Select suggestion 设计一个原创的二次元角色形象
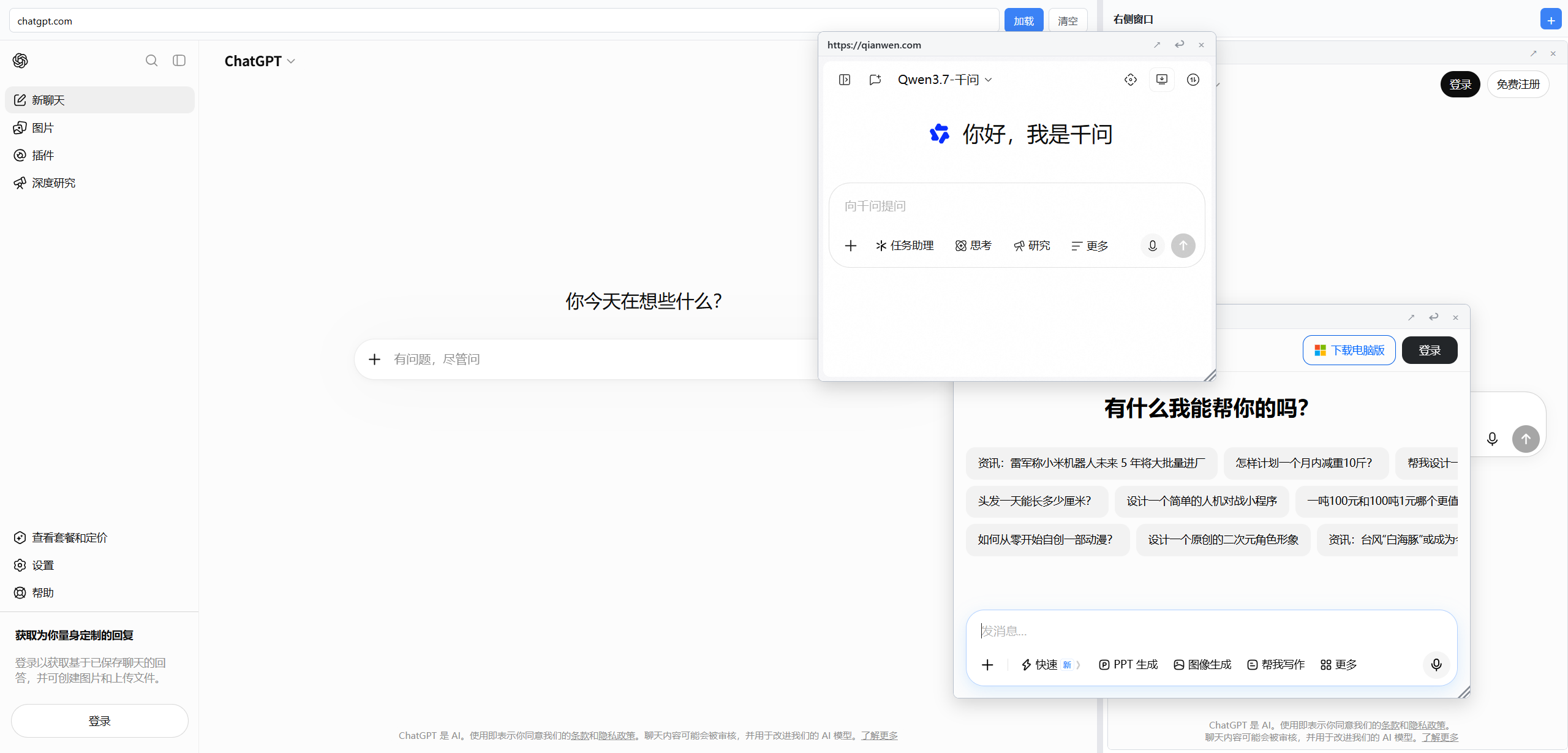1568x753 pixels. point(1223,540)
